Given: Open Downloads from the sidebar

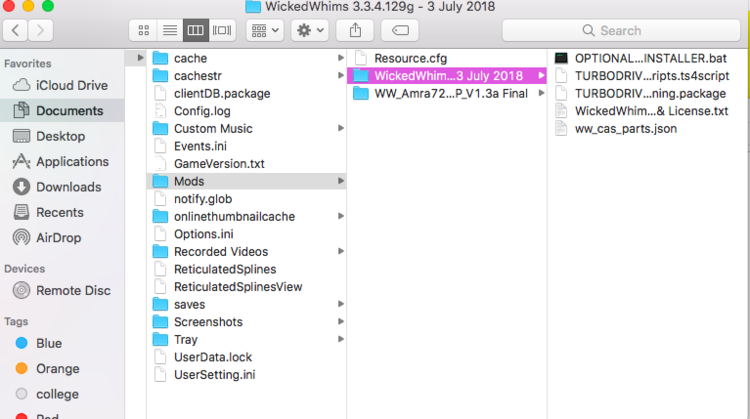Looking at the screenshot, I should tap(62, 187).
